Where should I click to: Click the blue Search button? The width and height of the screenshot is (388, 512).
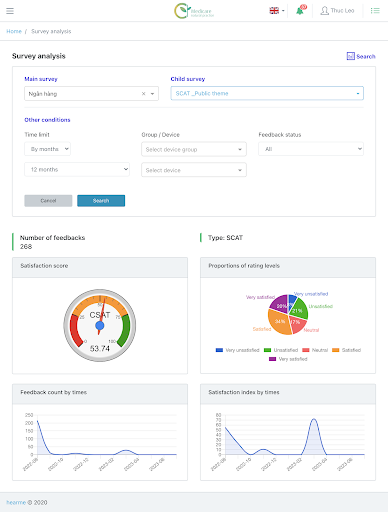coord(101,201)
